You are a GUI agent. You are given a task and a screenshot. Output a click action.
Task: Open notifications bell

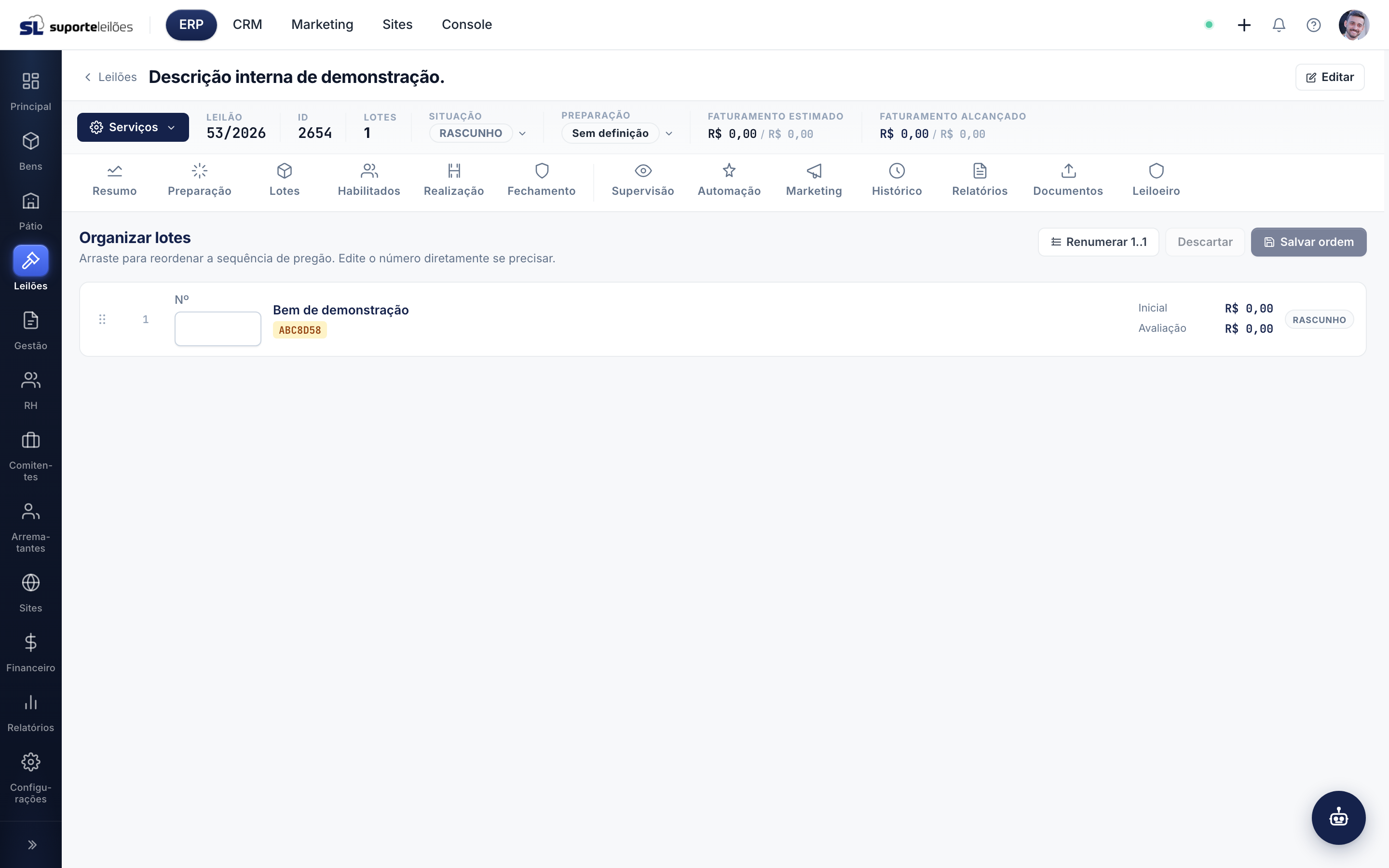coord(1279,25)
